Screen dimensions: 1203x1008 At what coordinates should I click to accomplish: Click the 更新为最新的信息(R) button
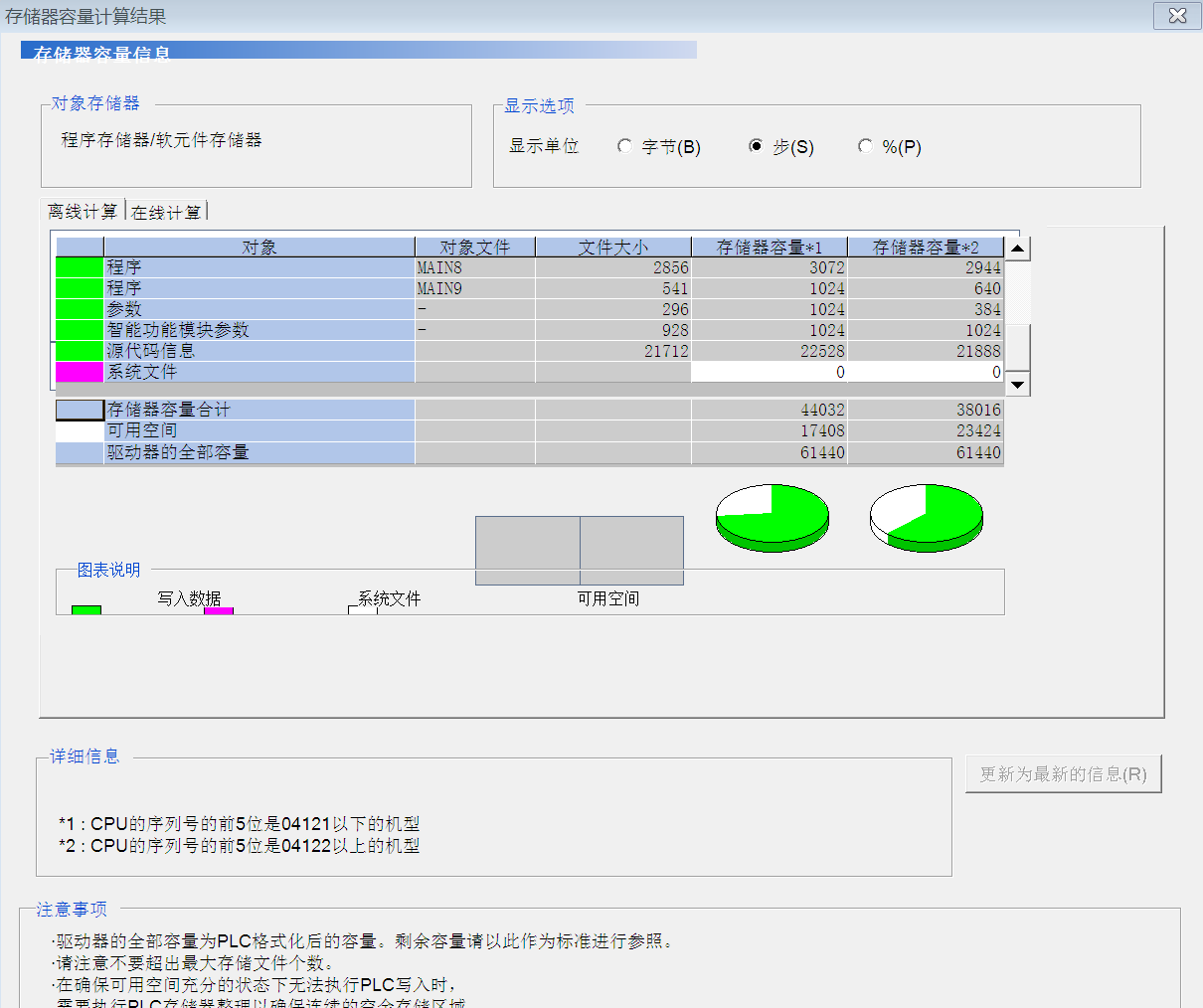(1063, 774)
